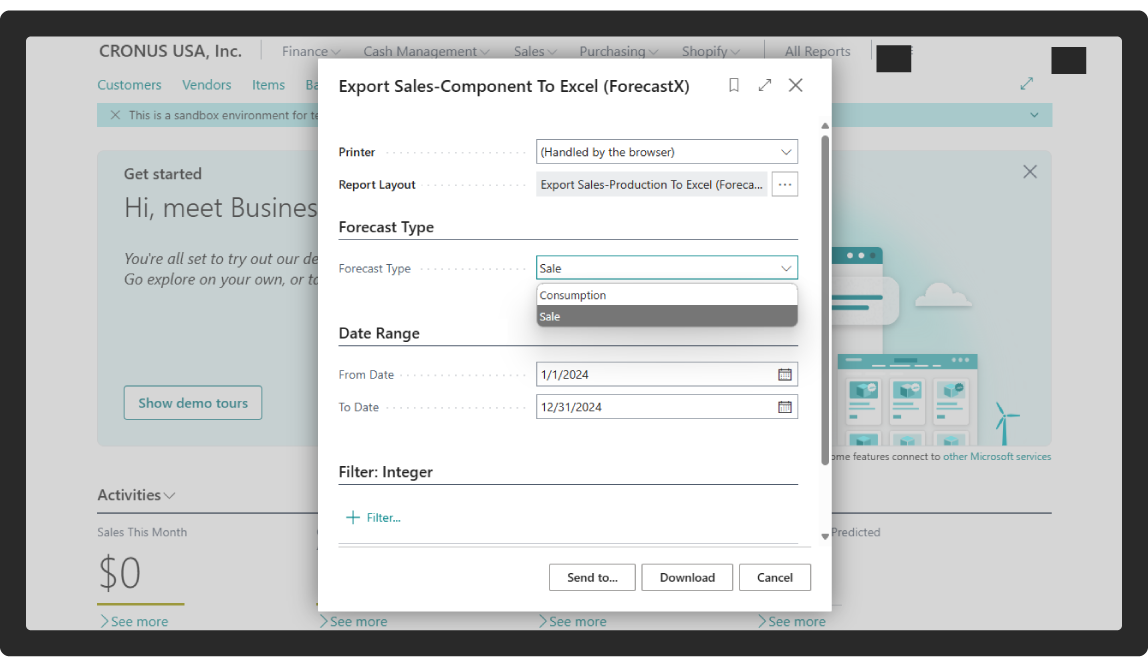Open the Shopify menu
The width and height of the screenshot is (1148, 667).
tap(710, 51)
